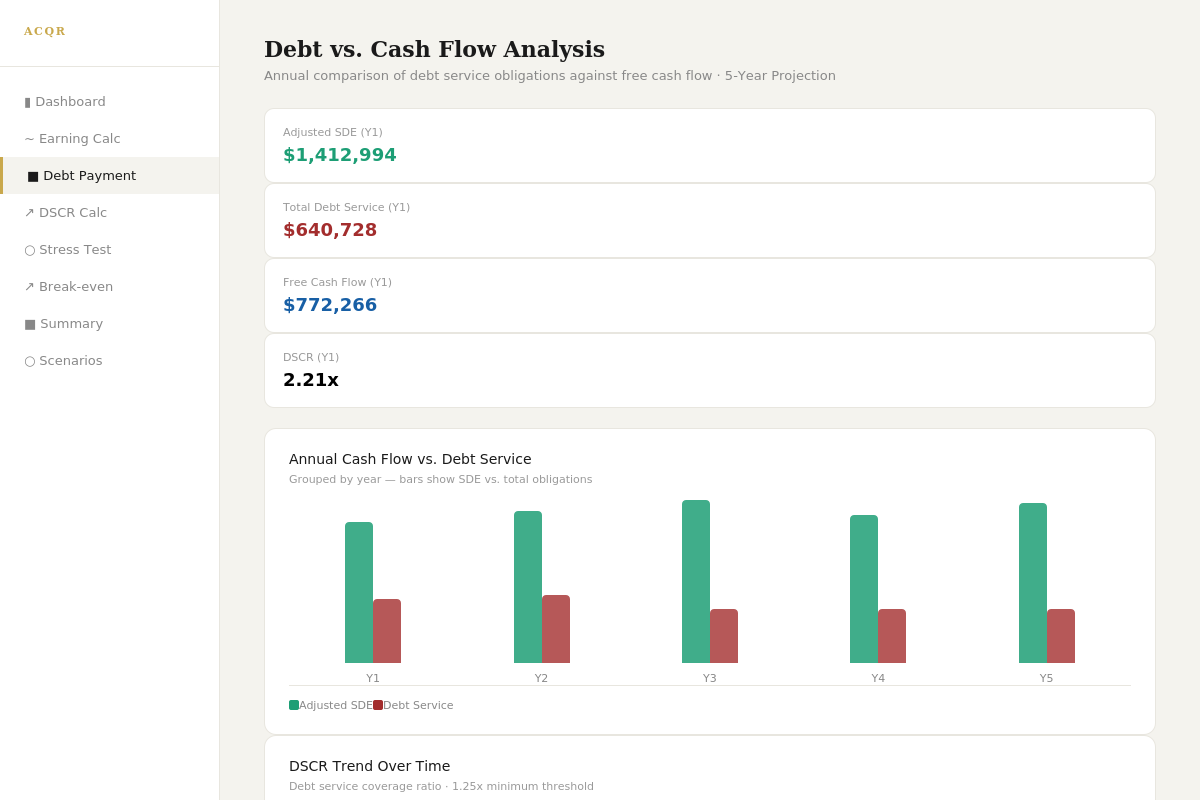
Task: Switch to Scenarios view
Action: click(110, 361)
